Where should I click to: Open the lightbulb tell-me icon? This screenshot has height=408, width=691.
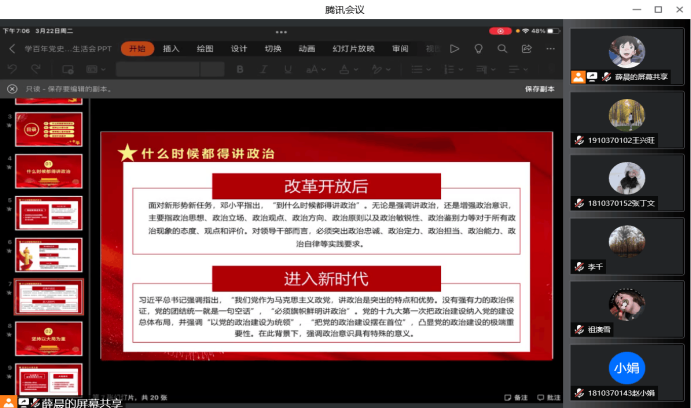[478, 48]
